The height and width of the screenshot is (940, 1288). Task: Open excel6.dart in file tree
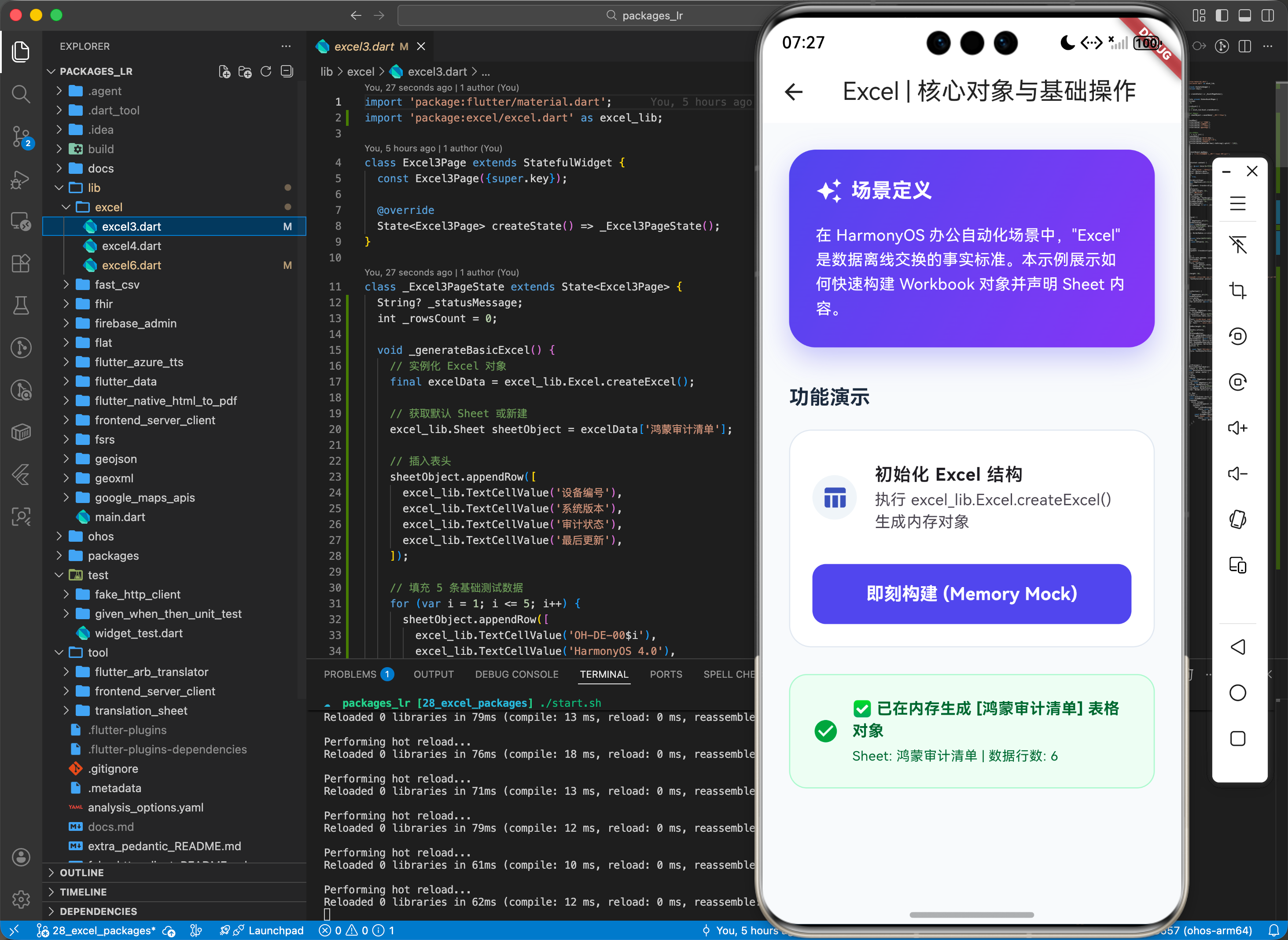tap(131, 265)
